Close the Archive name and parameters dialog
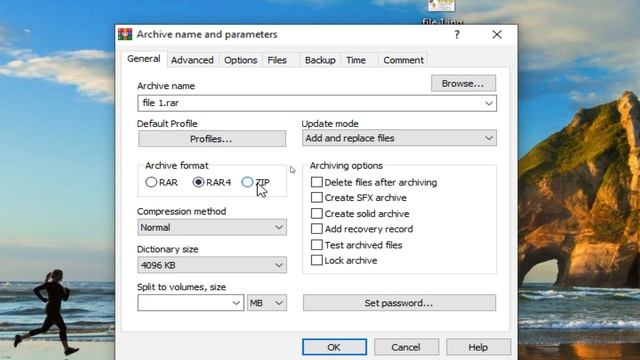The height and width of the screenshot is (360, 640). click(497, 35)
